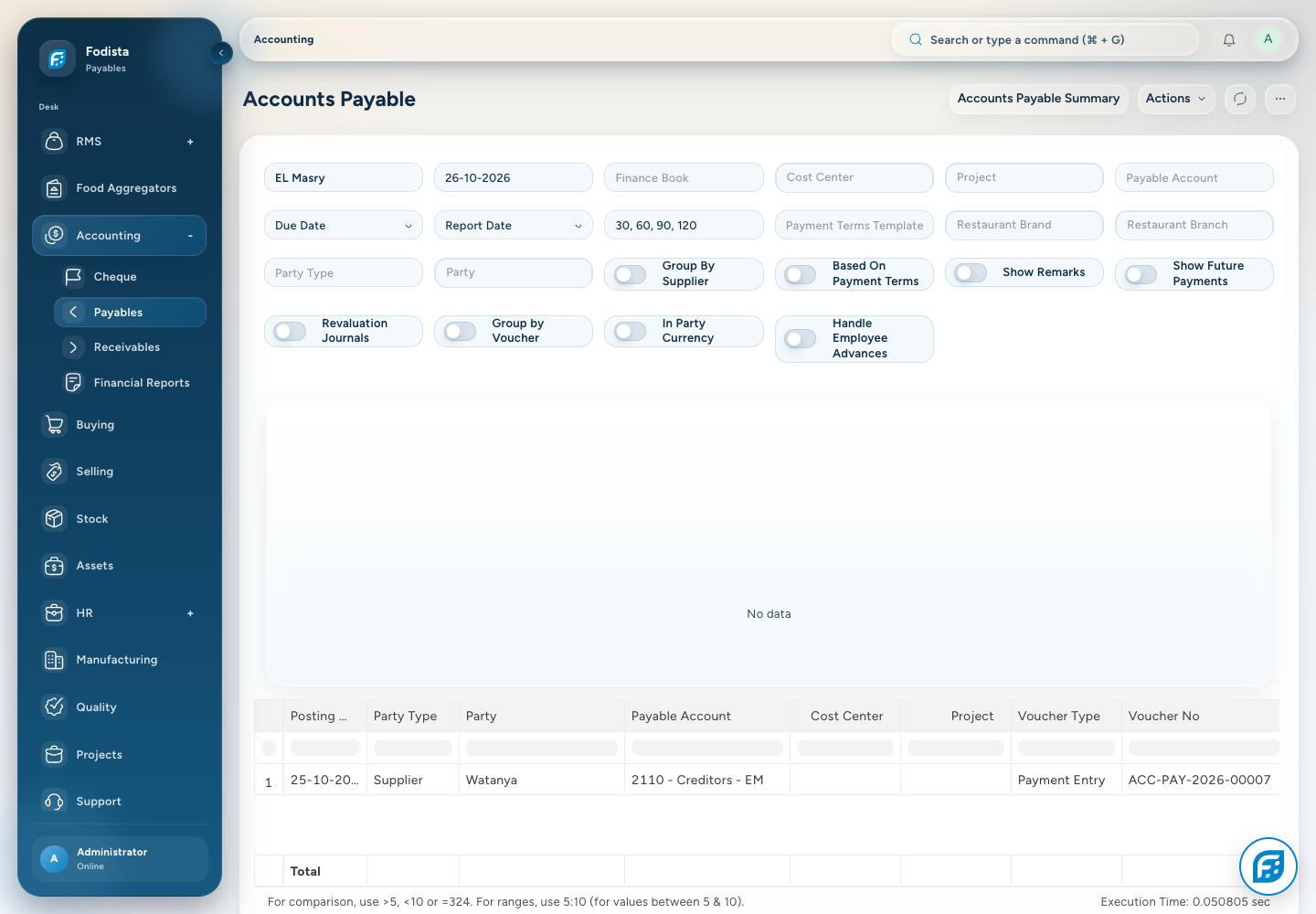The image size is (1316, 914).
Task: Click the Cheque flag icon
Action: point(73,276)
